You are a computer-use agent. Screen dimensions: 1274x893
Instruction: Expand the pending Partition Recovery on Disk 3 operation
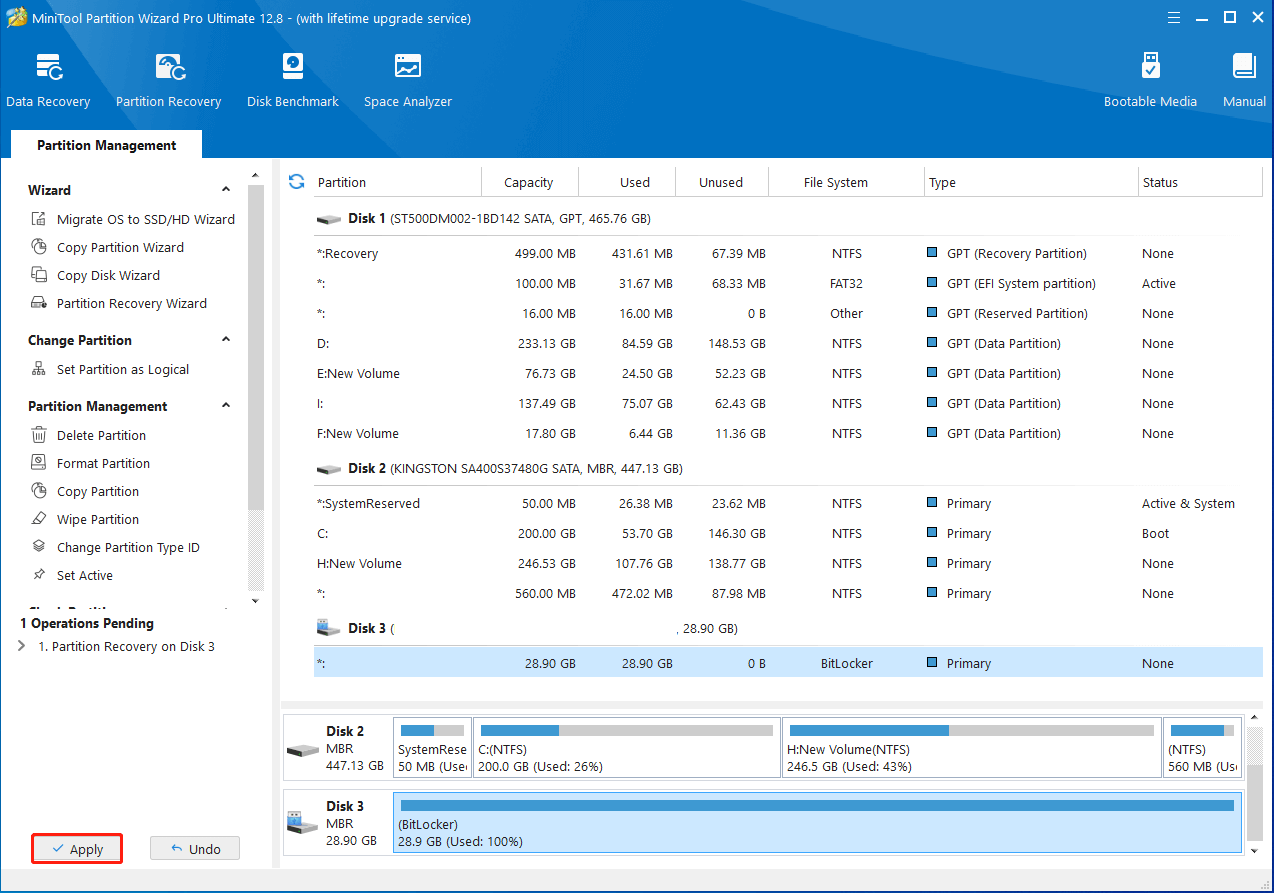click(23, 646)
